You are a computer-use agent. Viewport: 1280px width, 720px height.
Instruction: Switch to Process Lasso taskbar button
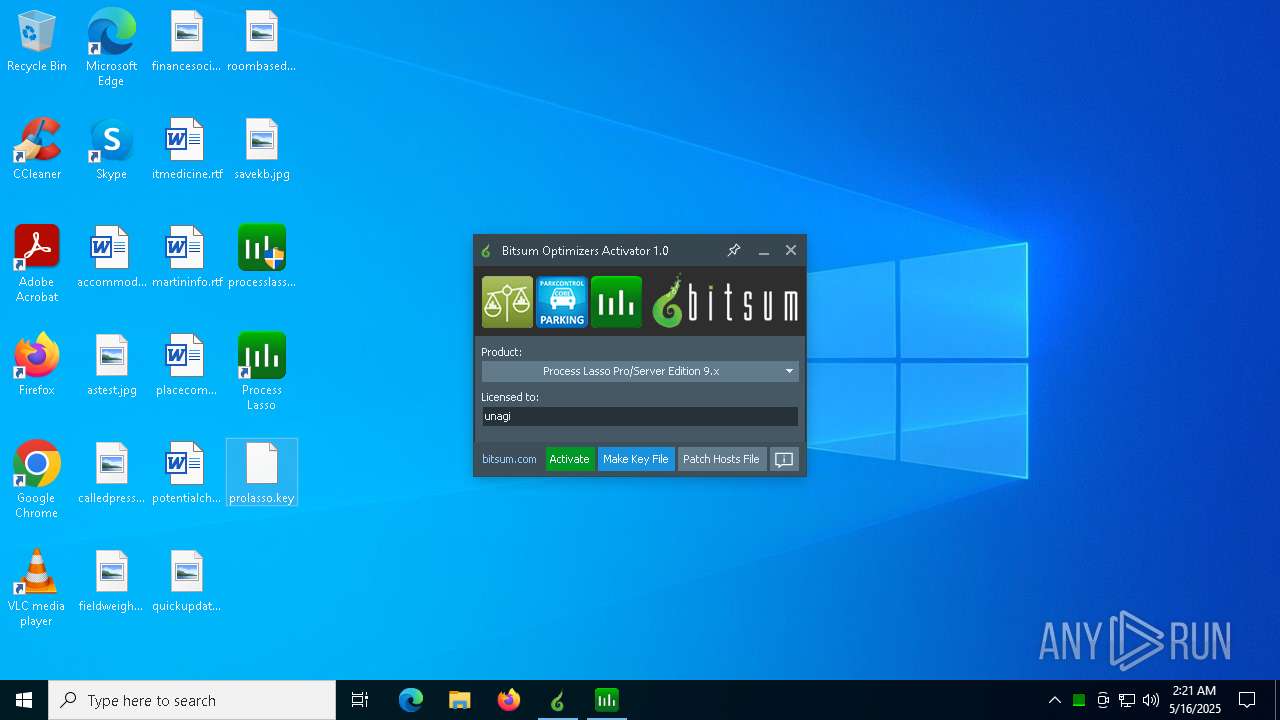click(x=607, y=700)
